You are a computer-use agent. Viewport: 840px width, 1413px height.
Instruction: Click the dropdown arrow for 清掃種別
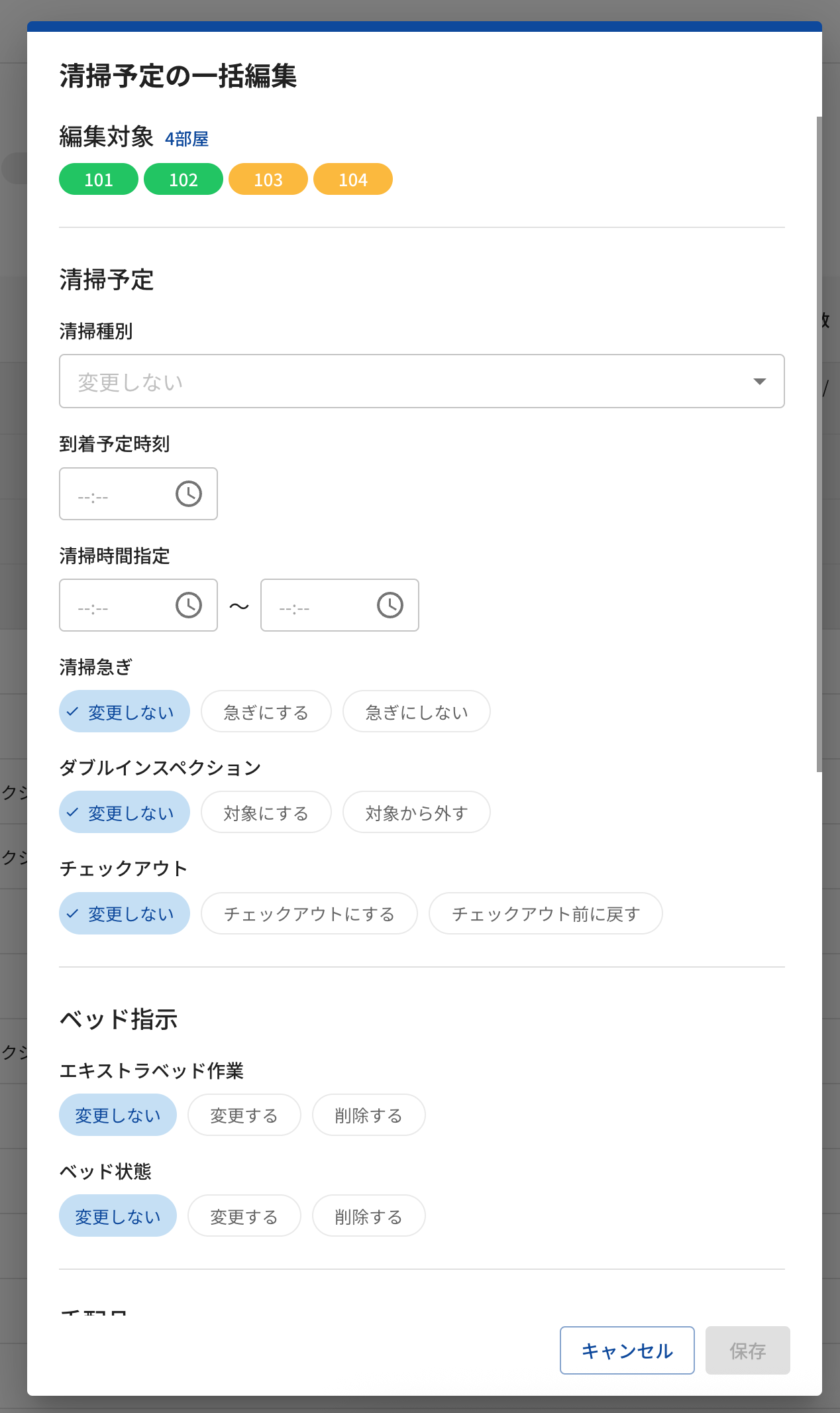(x=759, y=381)
